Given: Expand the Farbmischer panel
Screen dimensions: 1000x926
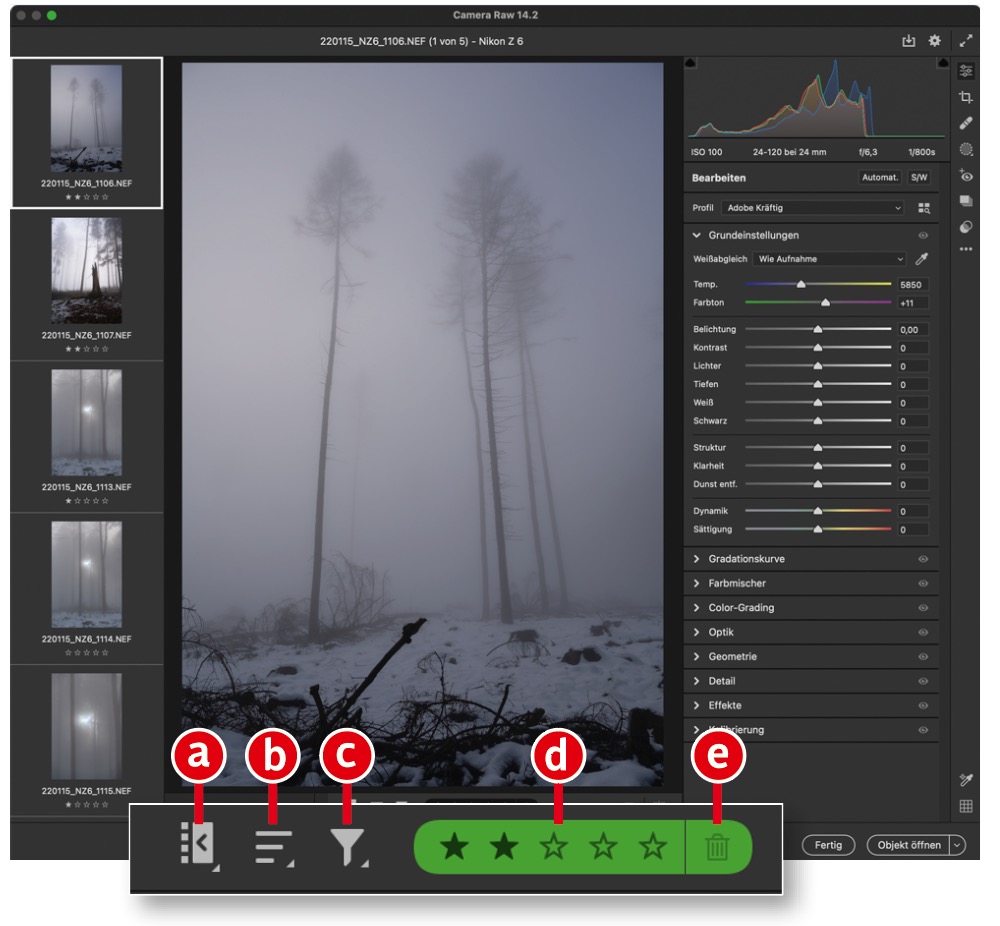Looking at the screenshot, I should pyautogui.click(x=737, y=583).
